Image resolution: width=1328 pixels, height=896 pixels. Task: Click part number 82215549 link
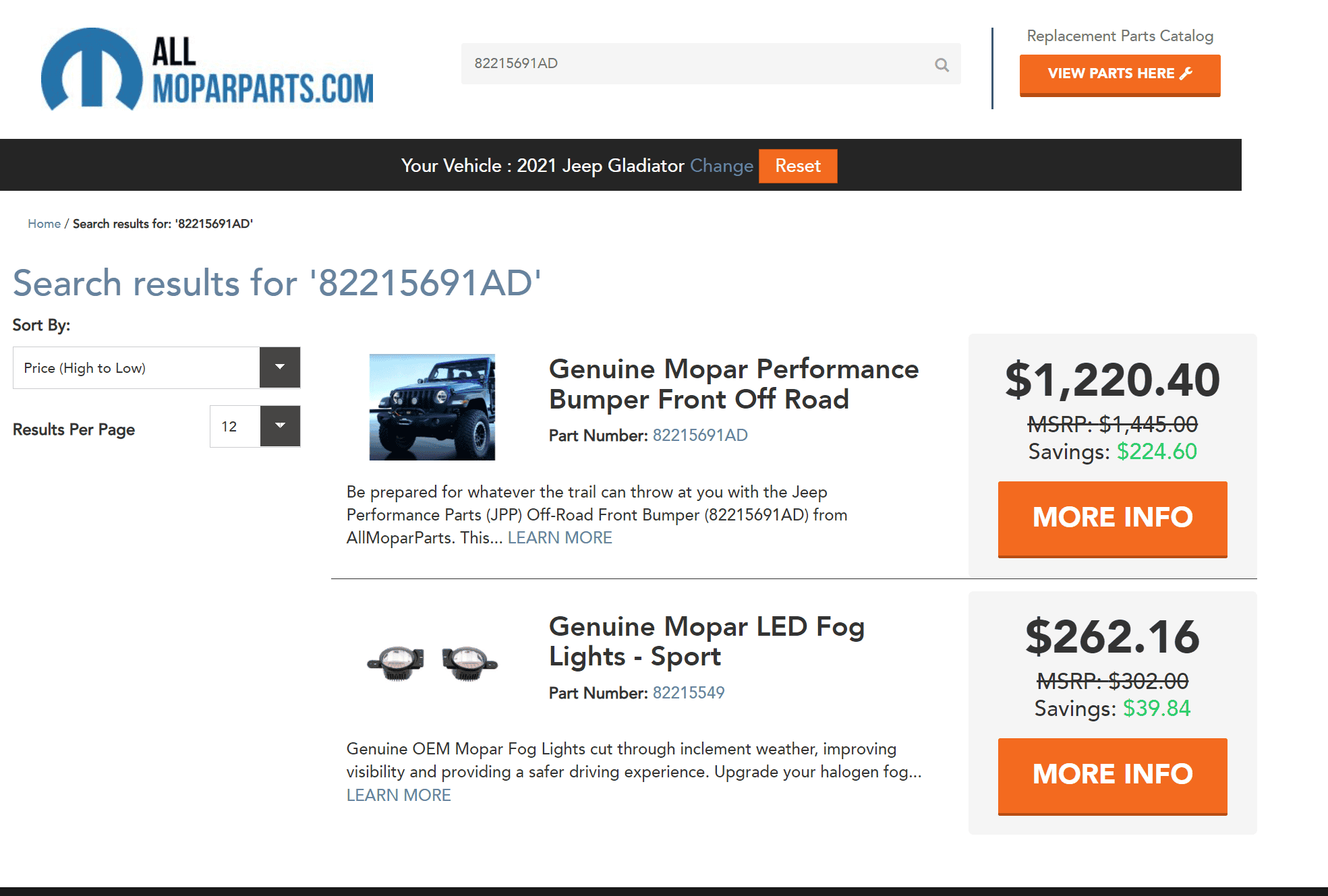tap(689, 693)
